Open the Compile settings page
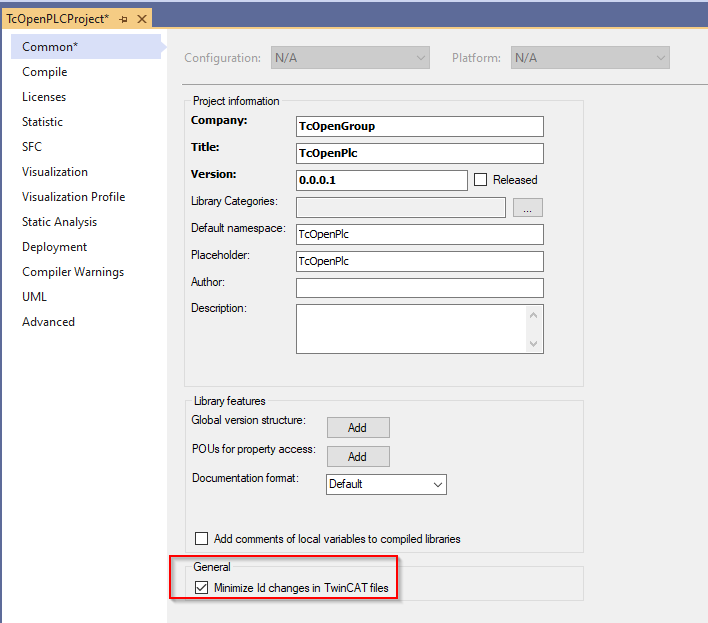The image size is (708, 623). coord(45,72)
